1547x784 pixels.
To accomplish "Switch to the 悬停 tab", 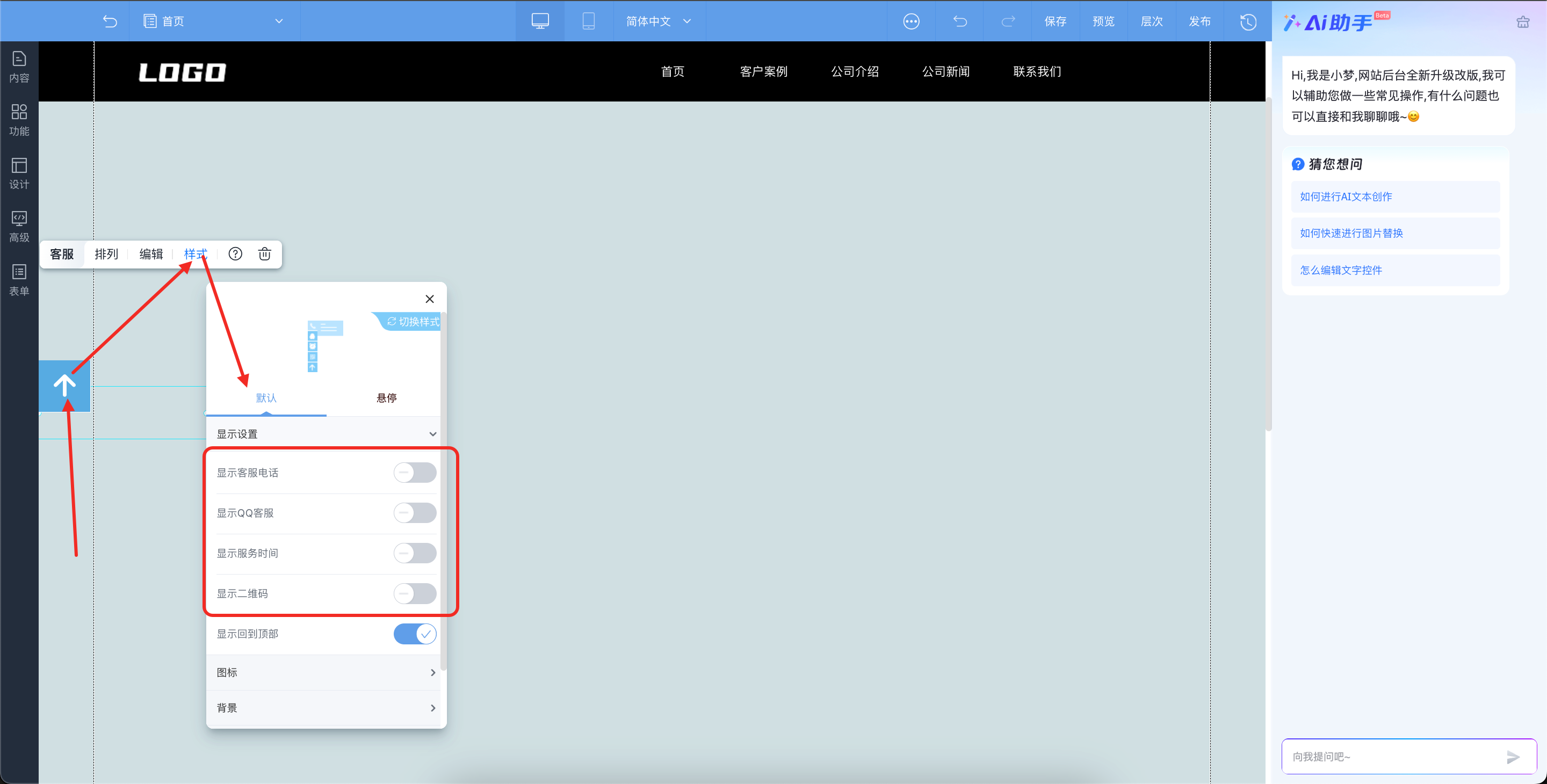I will tap(386, 397).
